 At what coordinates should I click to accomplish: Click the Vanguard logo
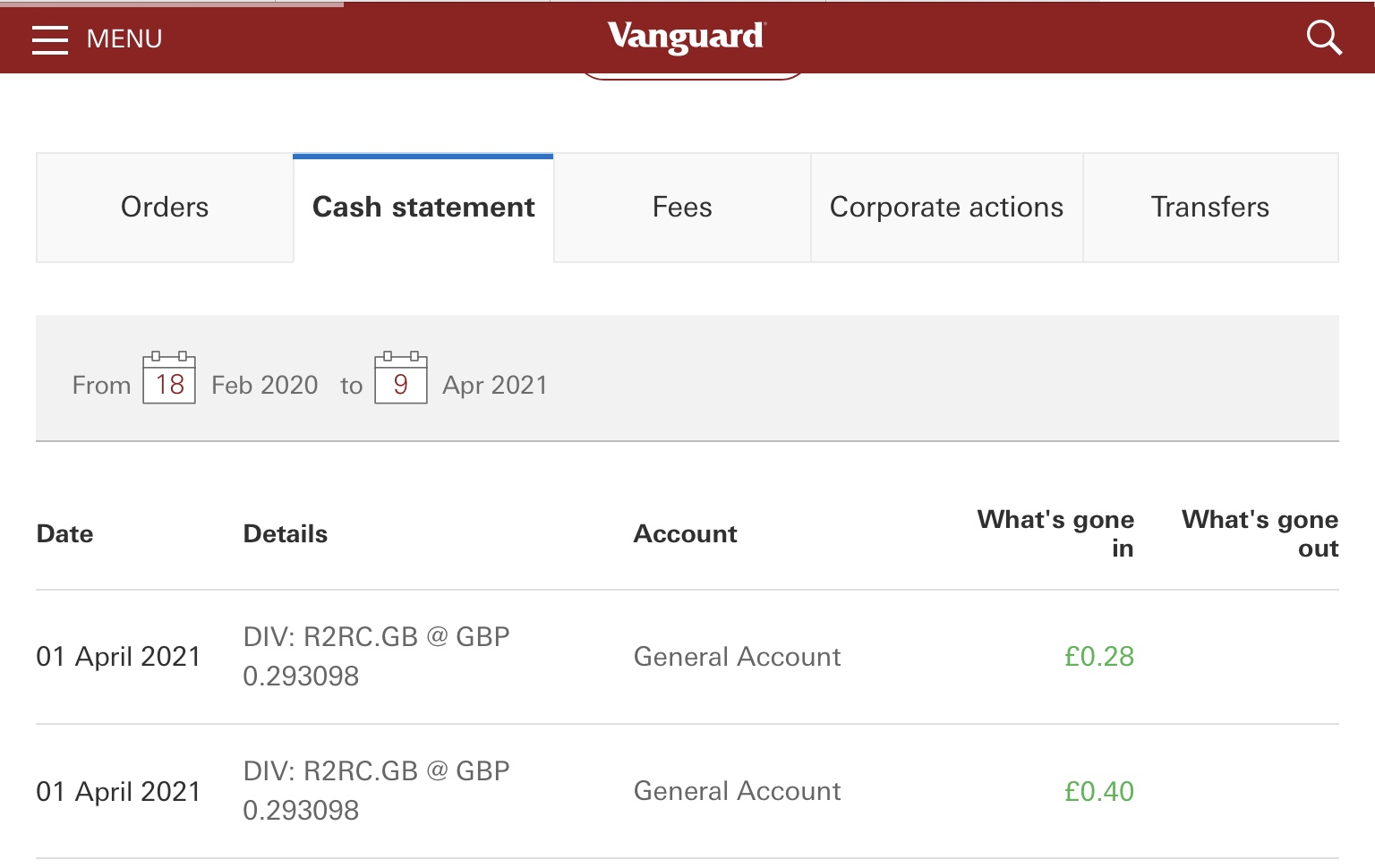point(687,37)
